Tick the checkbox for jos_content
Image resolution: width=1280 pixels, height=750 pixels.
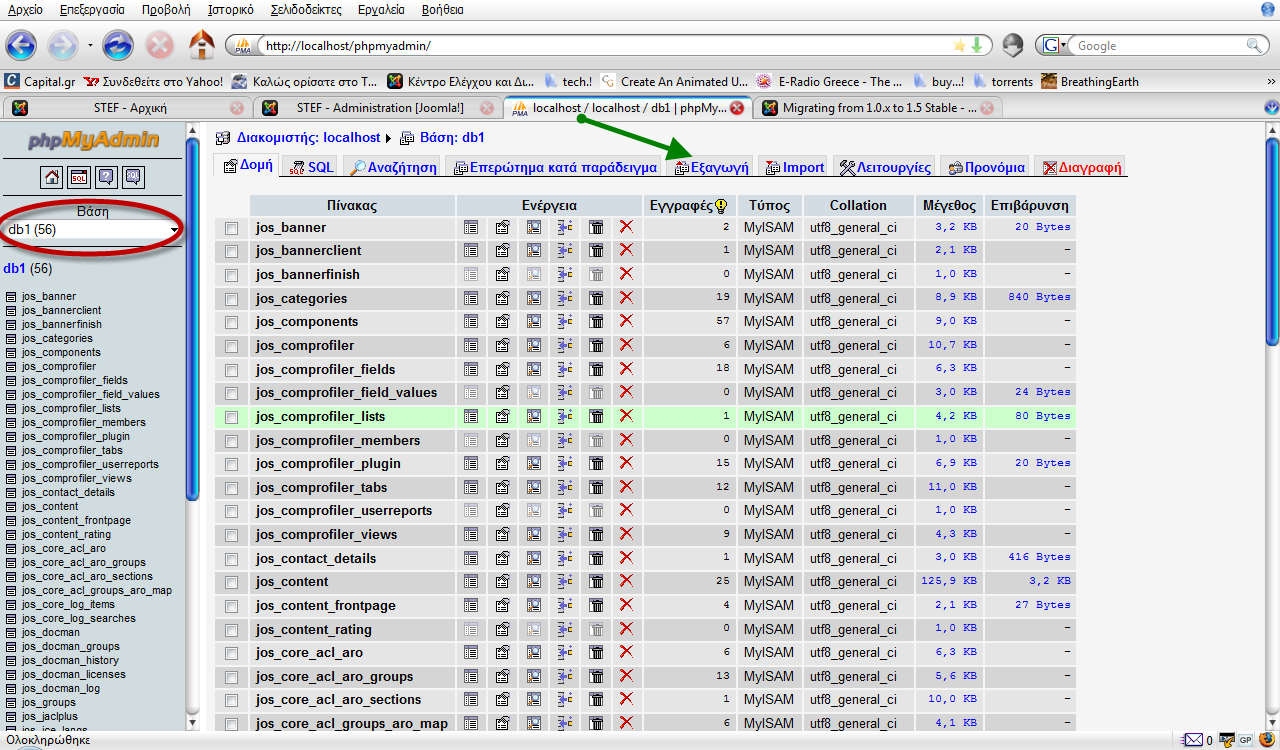(x=232, y=582)
